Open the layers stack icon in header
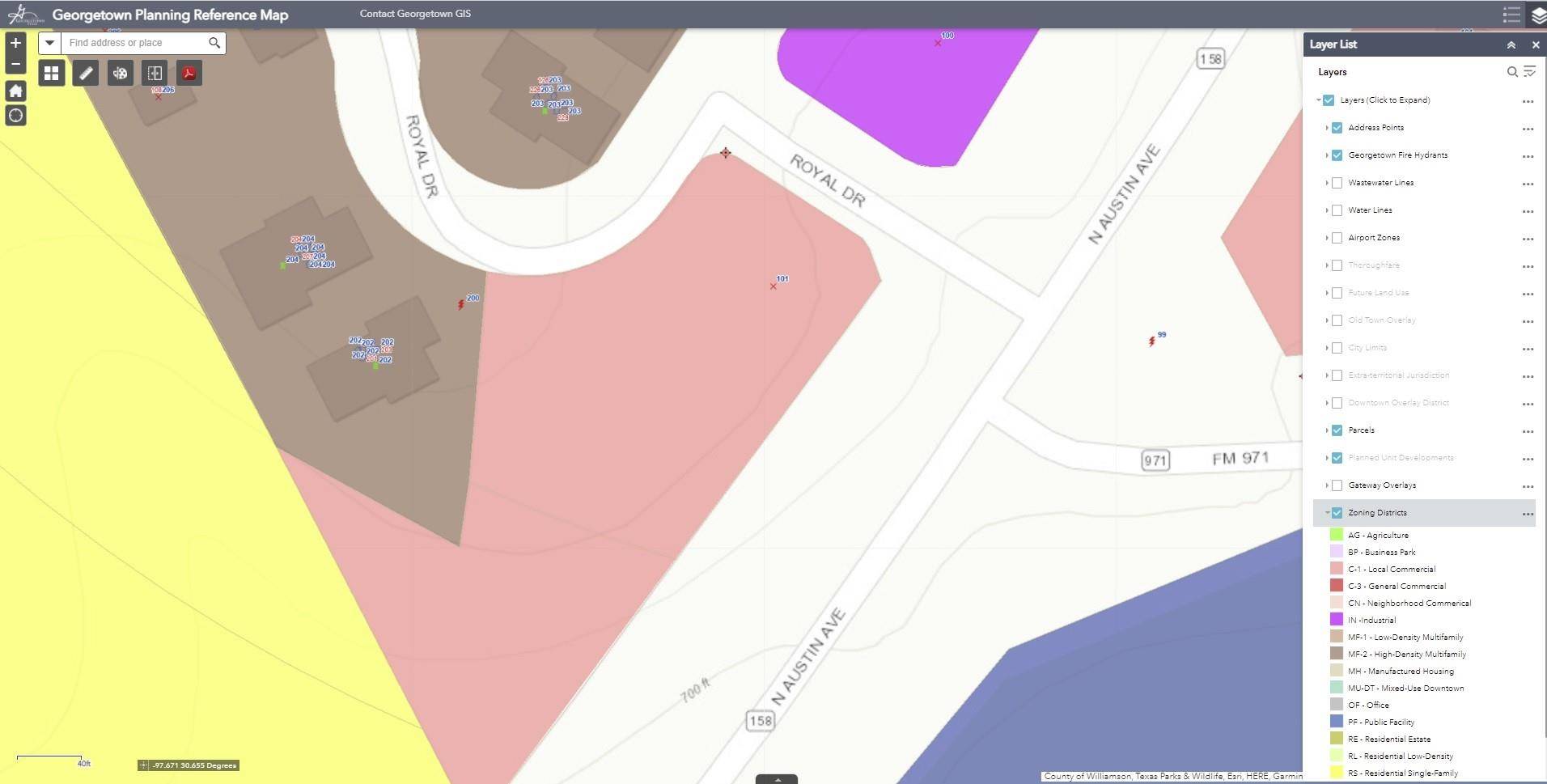The width and height of the screenshot is (1547, 784). pyautogui.click(x=1538, y=15)
